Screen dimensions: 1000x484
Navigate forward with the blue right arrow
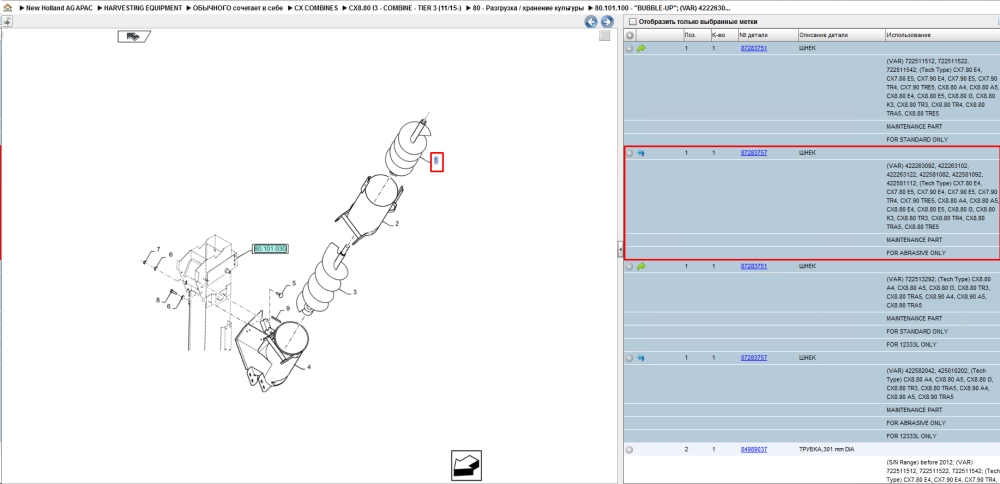[x=607, y=22]
